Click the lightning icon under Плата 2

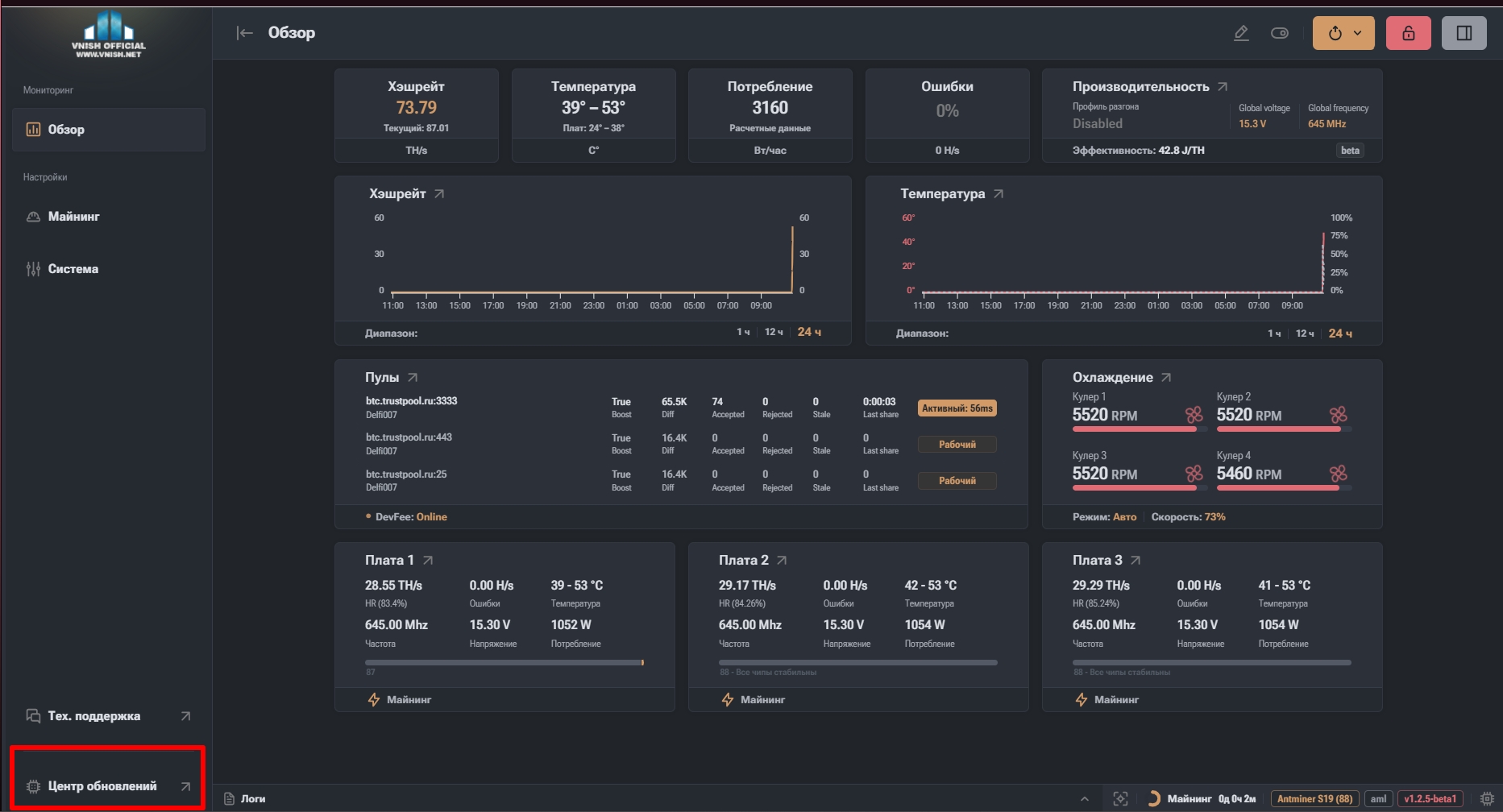pyautogui.click(x=728, y=700)
